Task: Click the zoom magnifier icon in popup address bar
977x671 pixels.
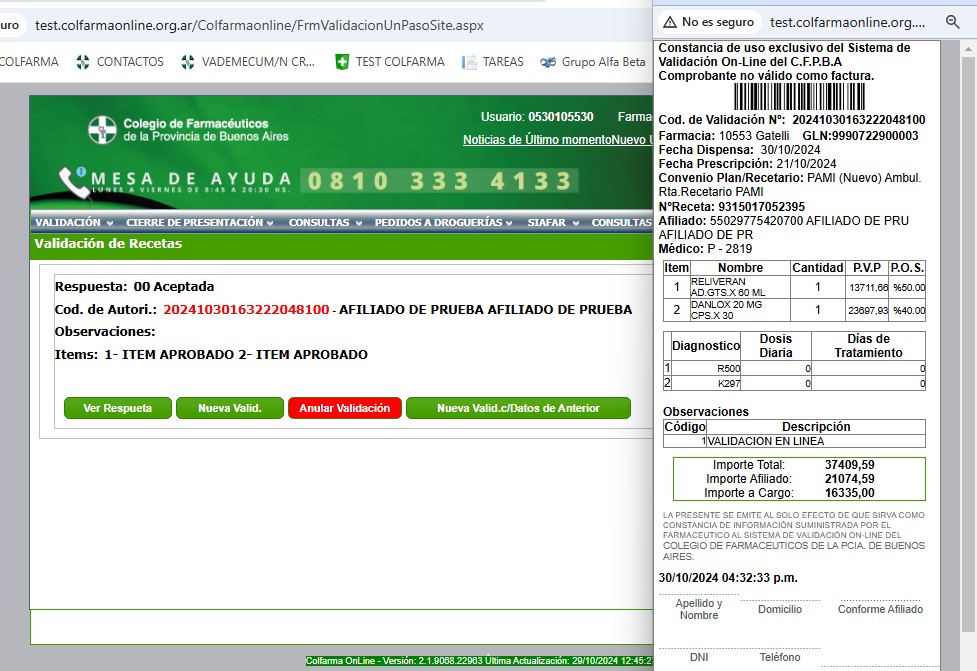Action: pos(952,22)
